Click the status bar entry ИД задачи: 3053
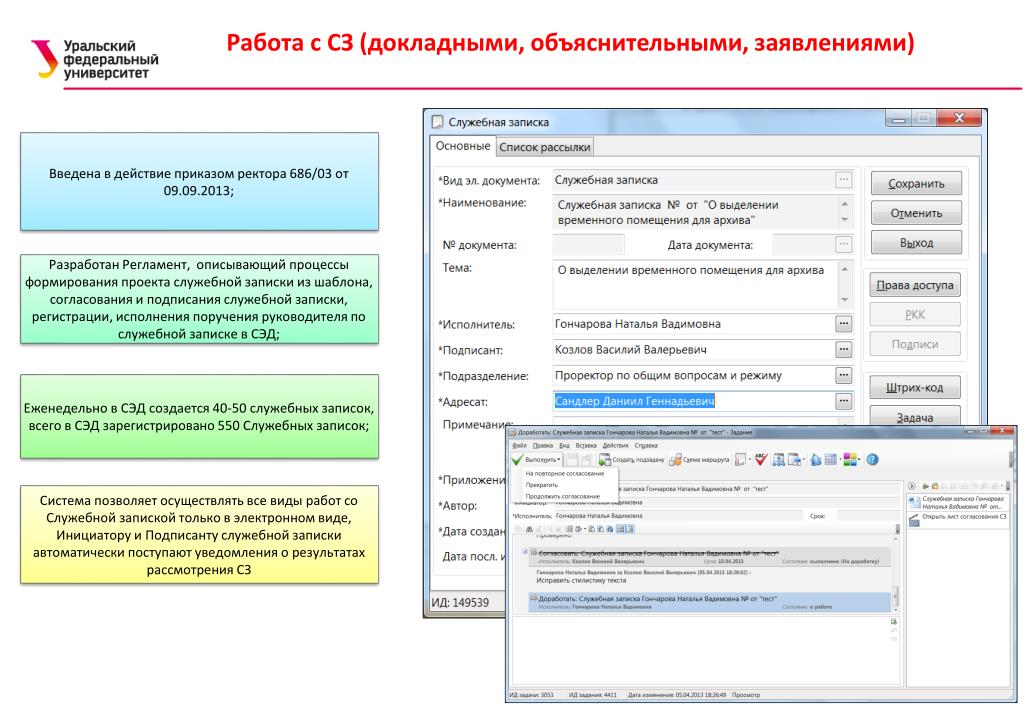Screen dimensions: 1023x708 tap(531, 695)
